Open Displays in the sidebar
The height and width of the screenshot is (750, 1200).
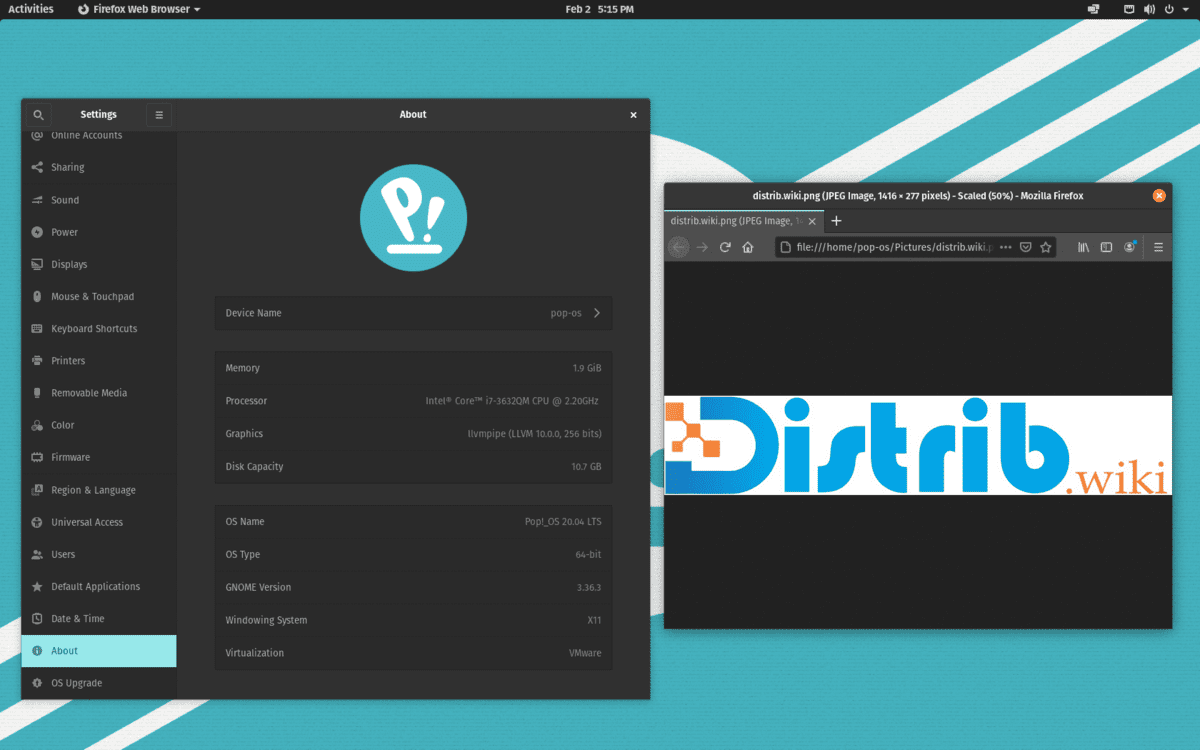tap(99, 264)
